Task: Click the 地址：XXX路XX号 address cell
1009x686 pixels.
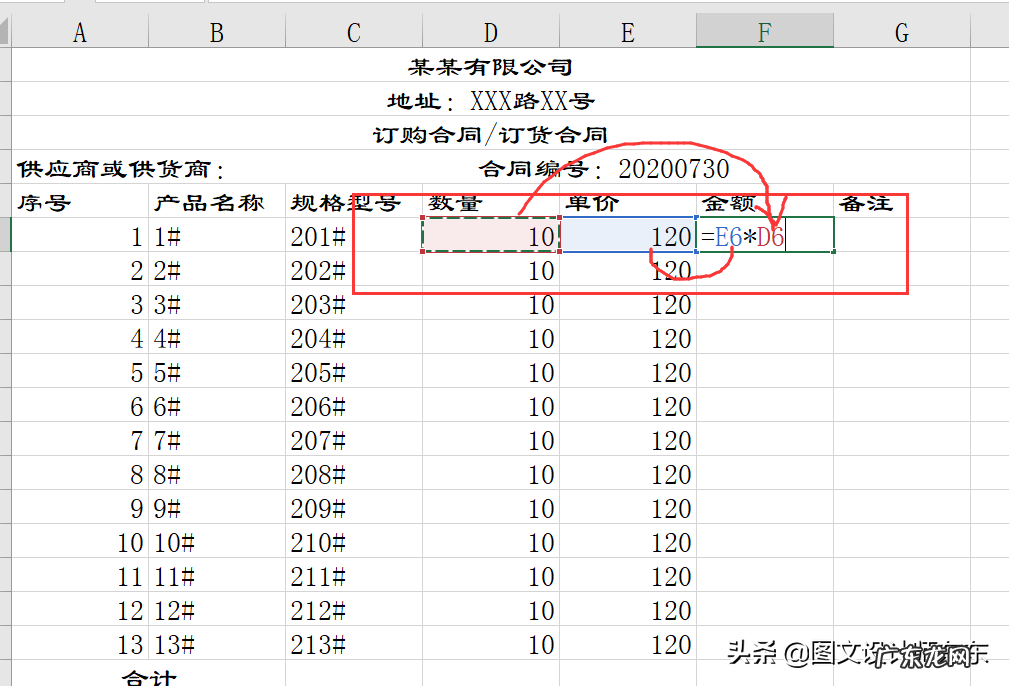Action: [489, 100]
